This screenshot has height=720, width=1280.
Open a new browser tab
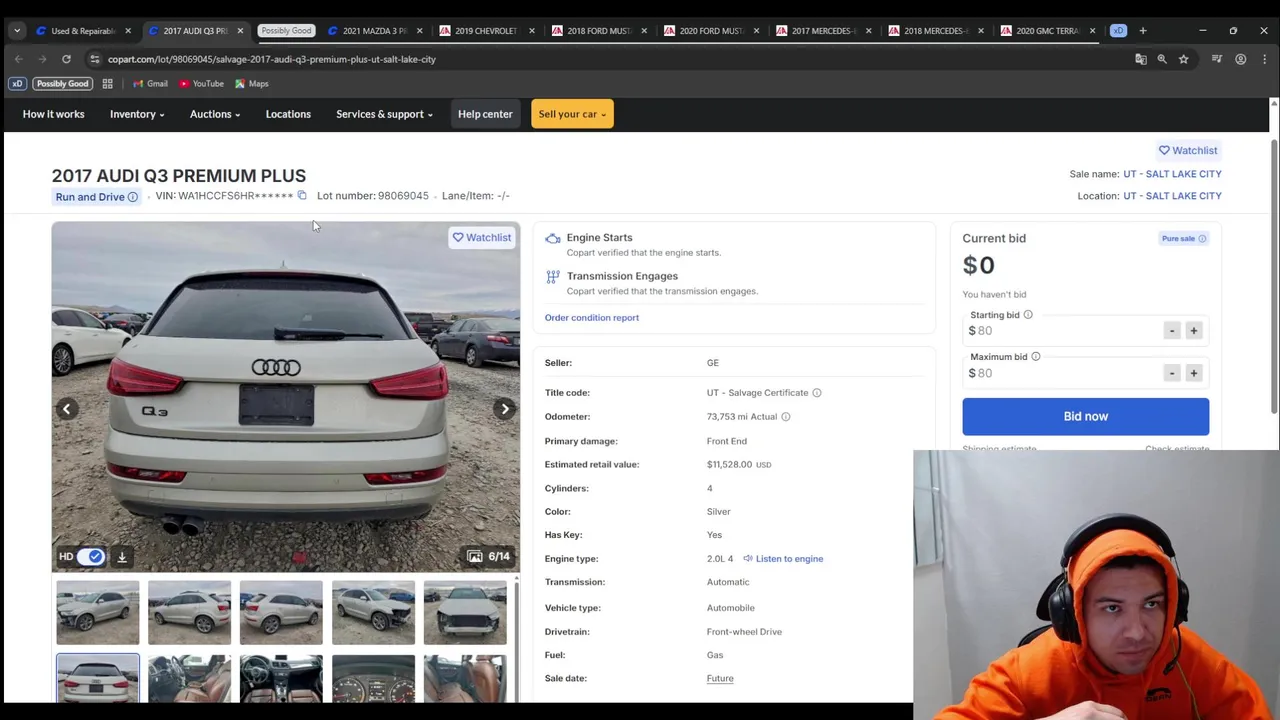pyautogui.click(x=1143, y=31)
